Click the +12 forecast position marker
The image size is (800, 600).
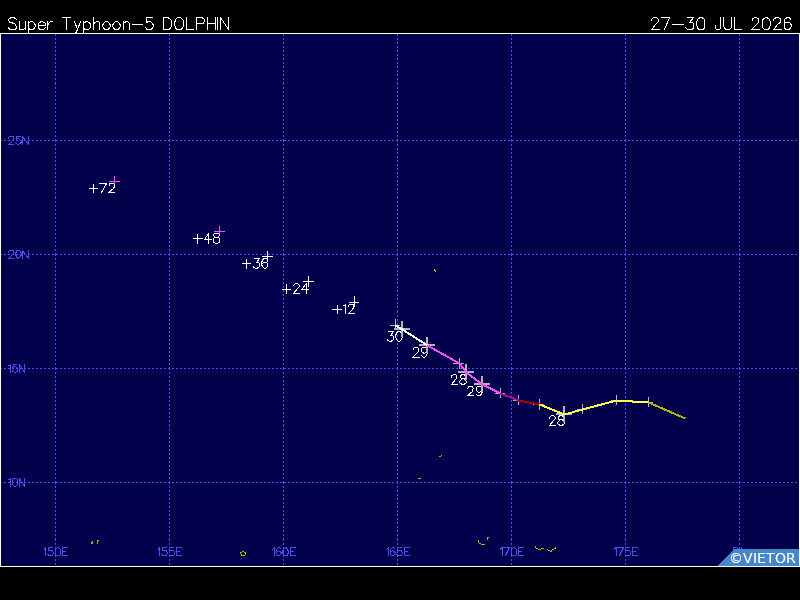[x=354, y=302]
